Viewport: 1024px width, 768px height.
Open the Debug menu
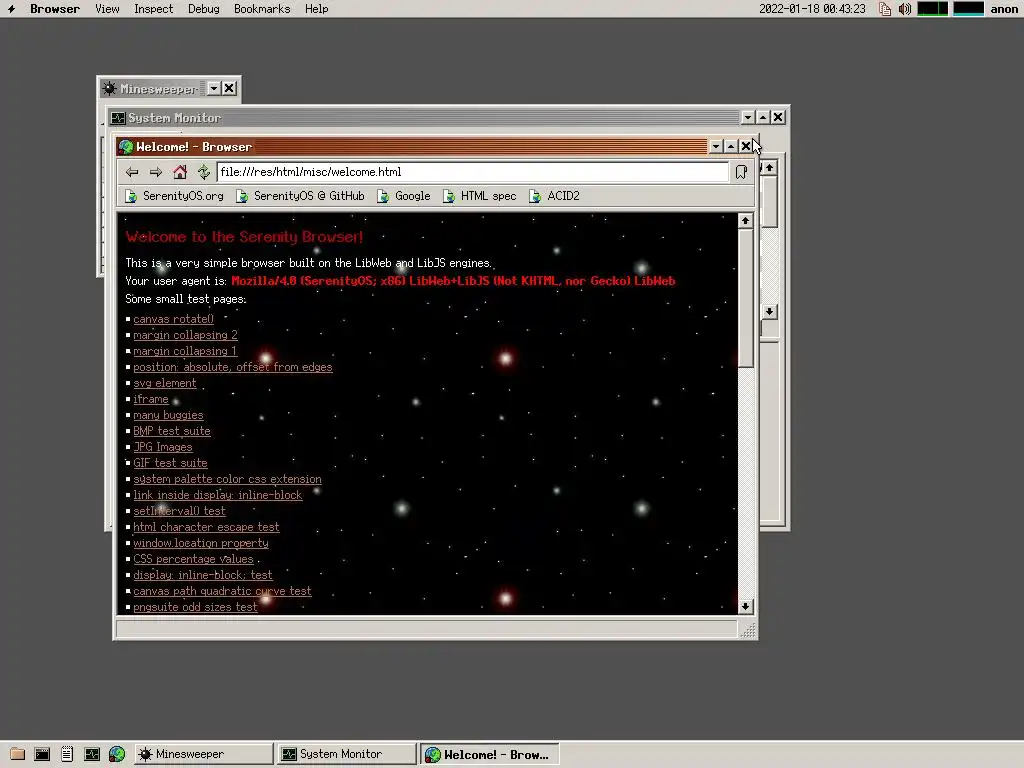(x=204, y=8)
